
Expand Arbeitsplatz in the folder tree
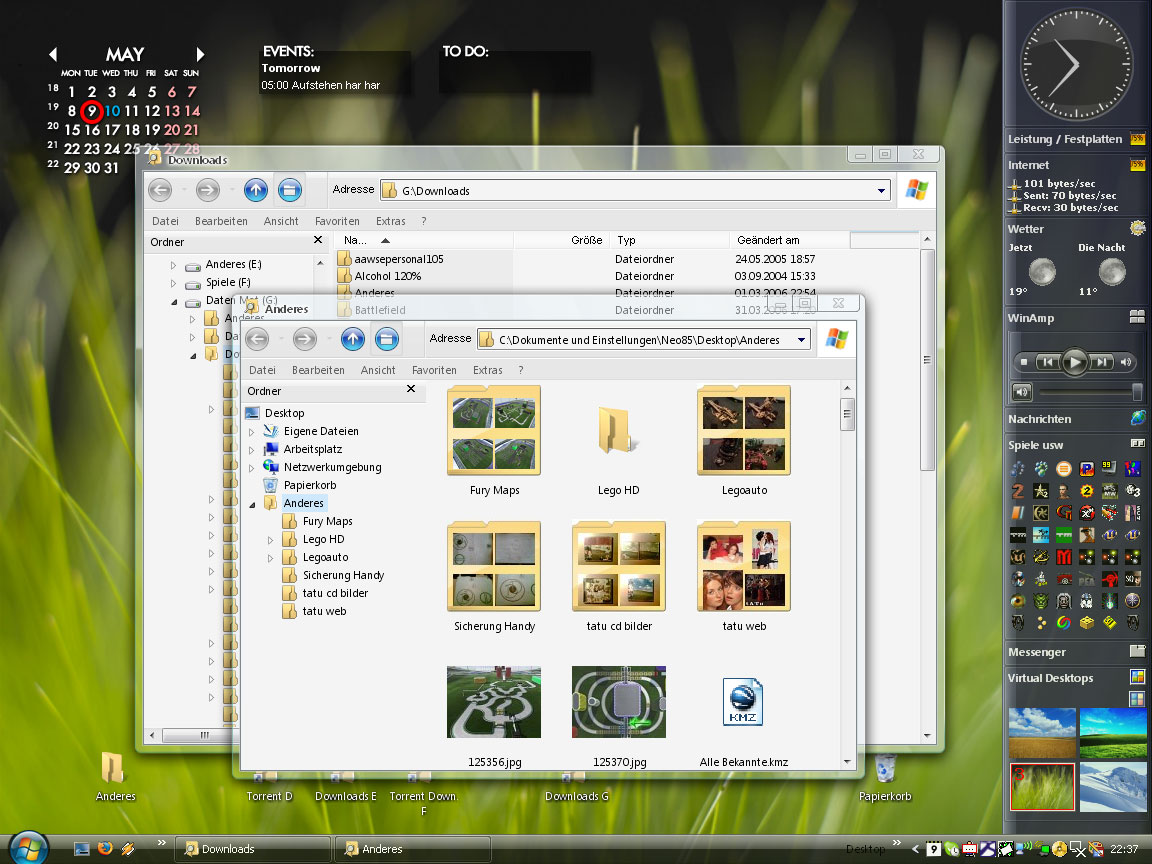coord(252,450)
